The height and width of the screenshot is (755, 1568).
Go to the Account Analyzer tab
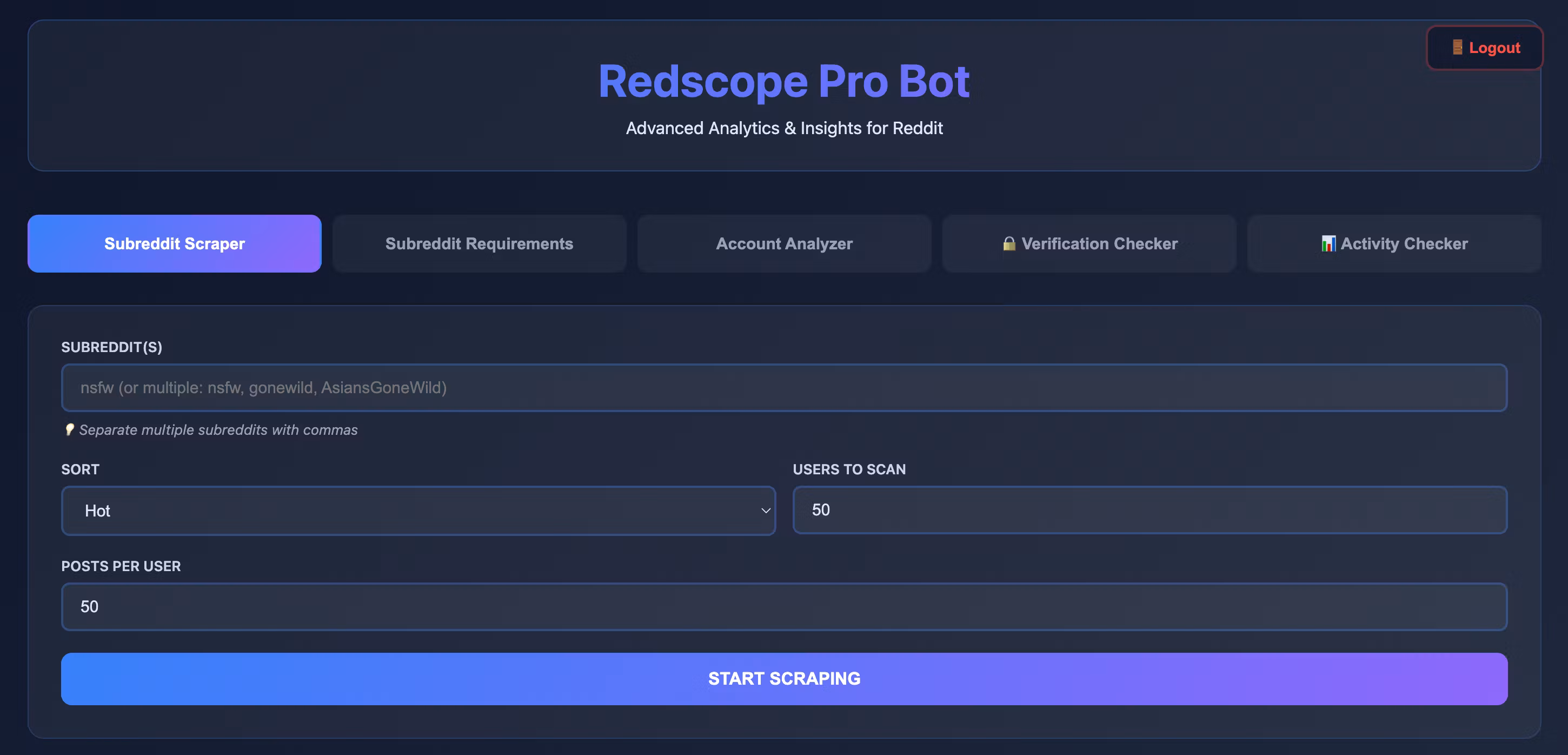coord(784,243)
